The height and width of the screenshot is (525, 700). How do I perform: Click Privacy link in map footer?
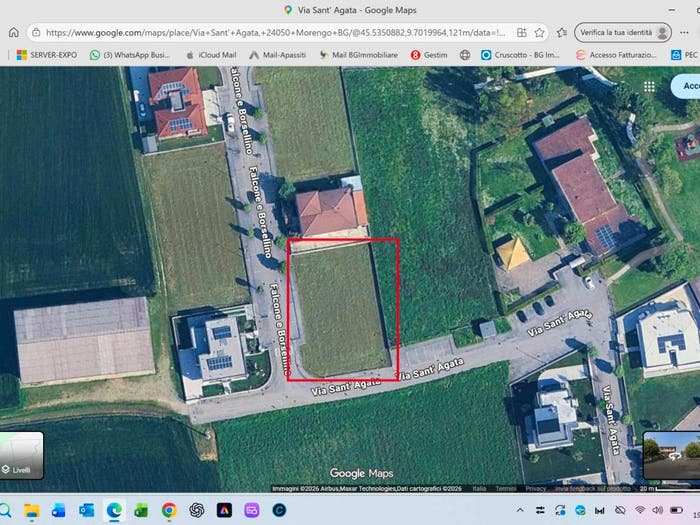[535, 489]
